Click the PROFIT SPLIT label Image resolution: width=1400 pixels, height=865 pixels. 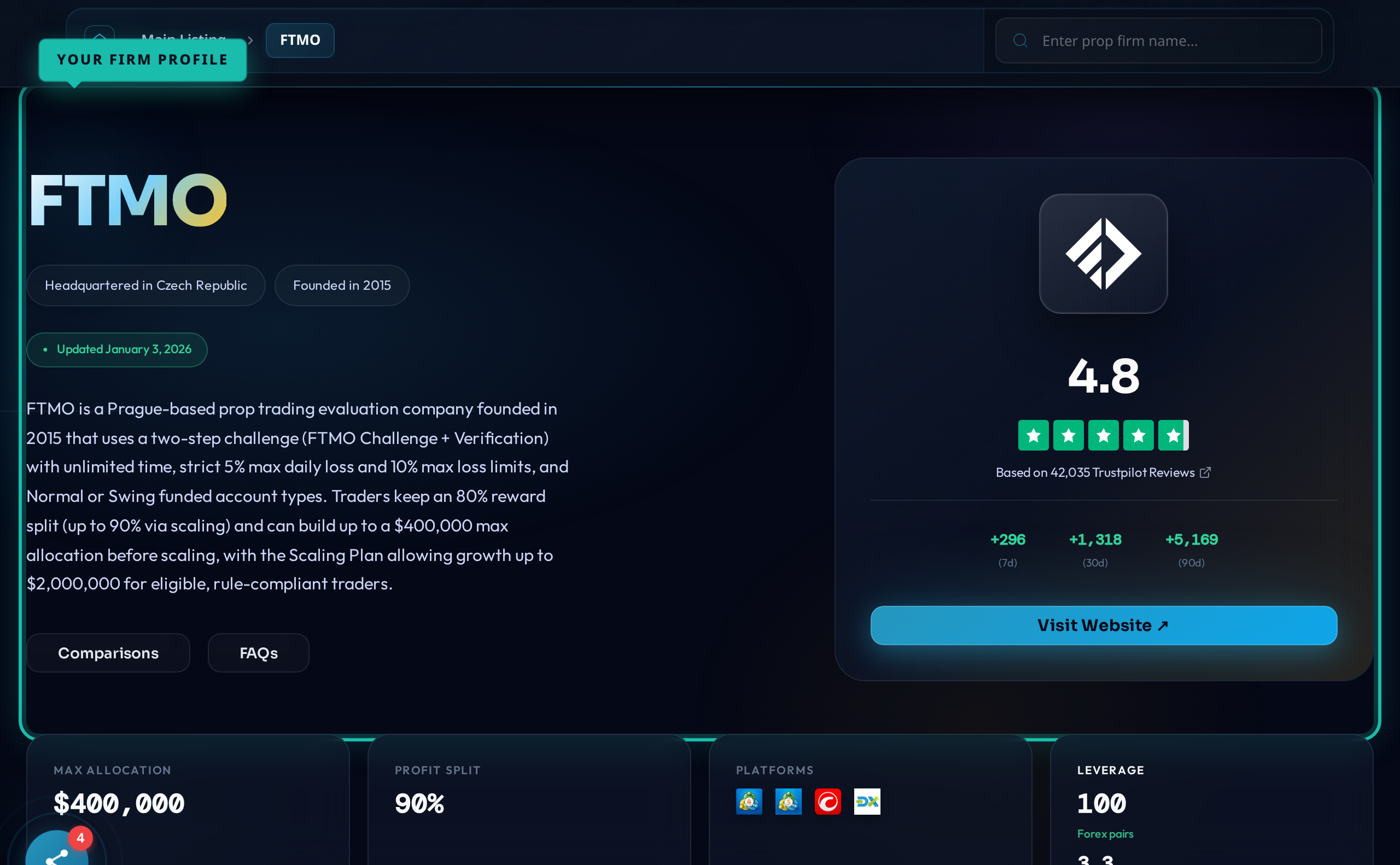(437, 770)
